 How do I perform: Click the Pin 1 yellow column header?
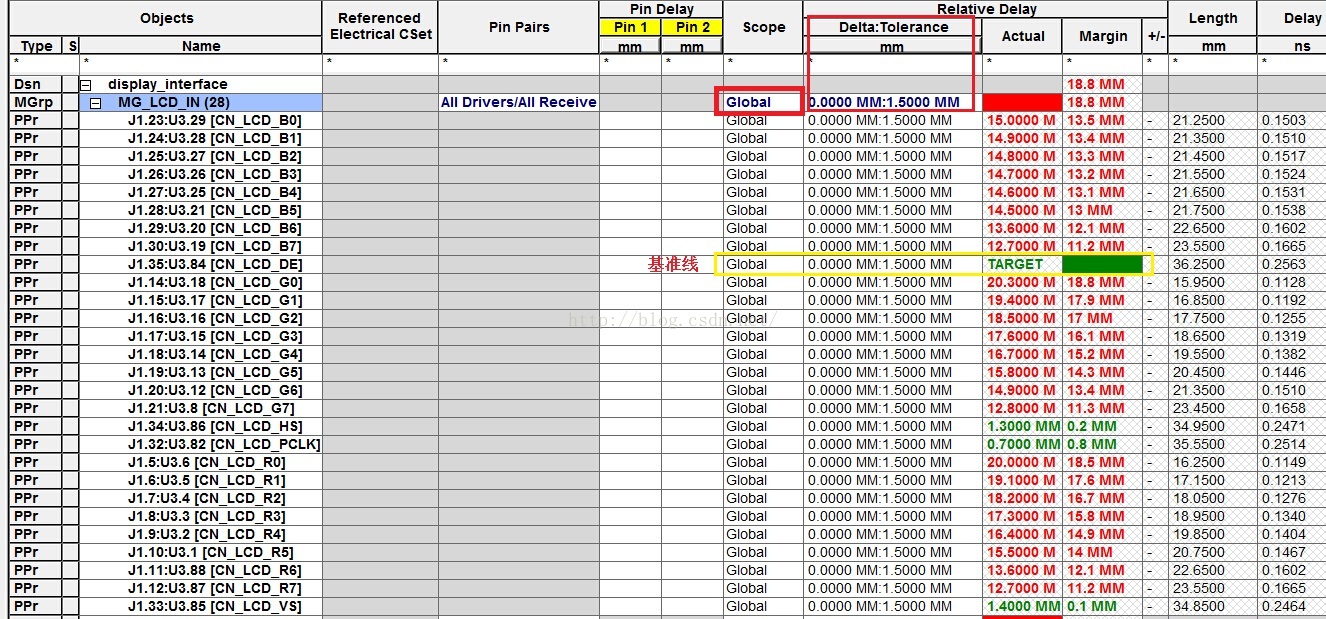click(x=630, y=28)
